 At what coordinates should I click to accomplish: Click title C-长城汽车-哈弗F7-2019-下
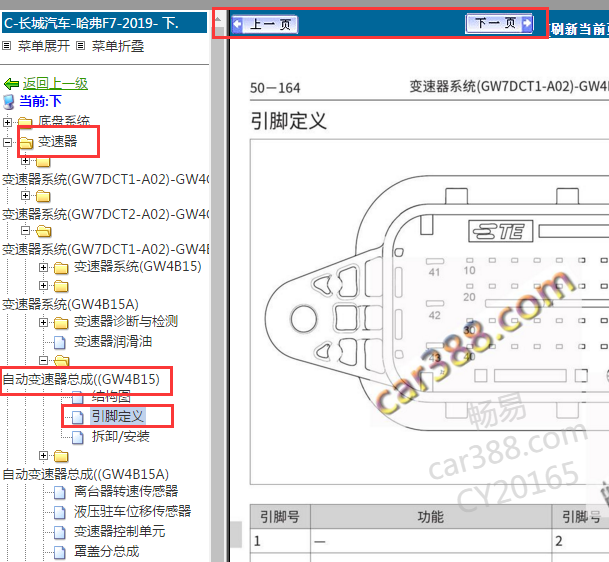[x=91, y=23]
